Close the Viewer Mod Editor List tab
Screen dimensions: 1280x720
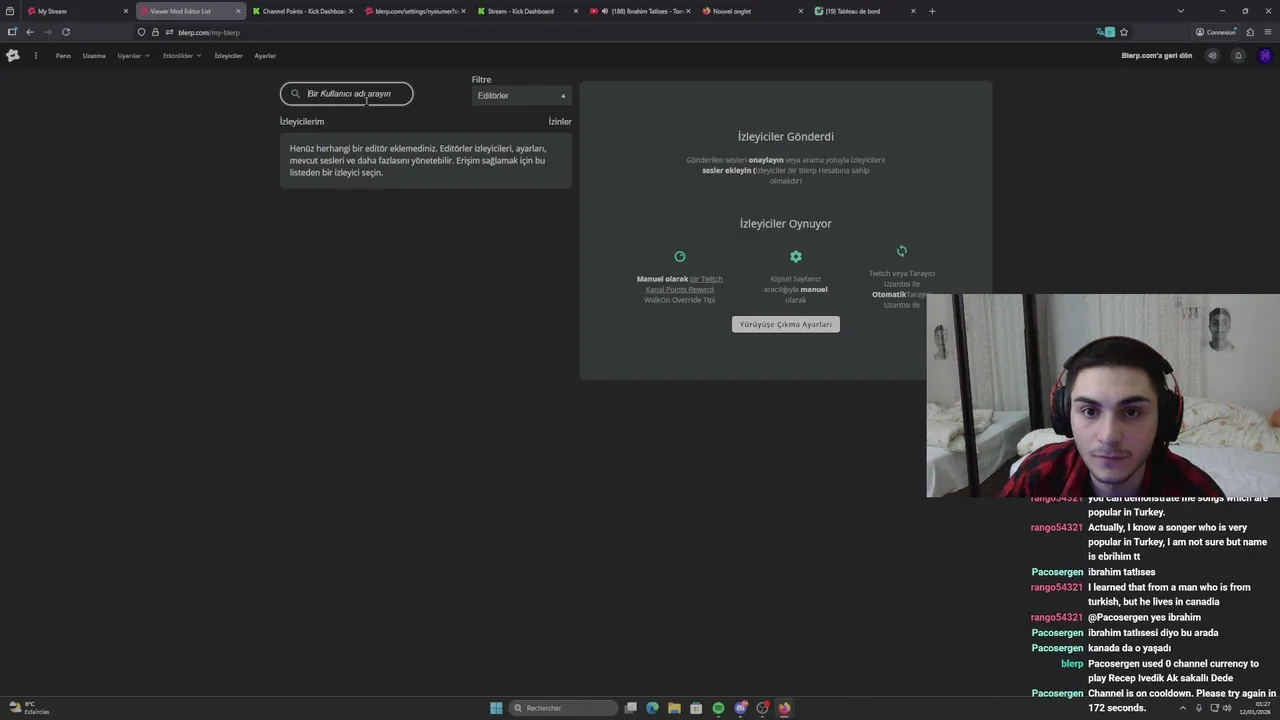point(238,11)
